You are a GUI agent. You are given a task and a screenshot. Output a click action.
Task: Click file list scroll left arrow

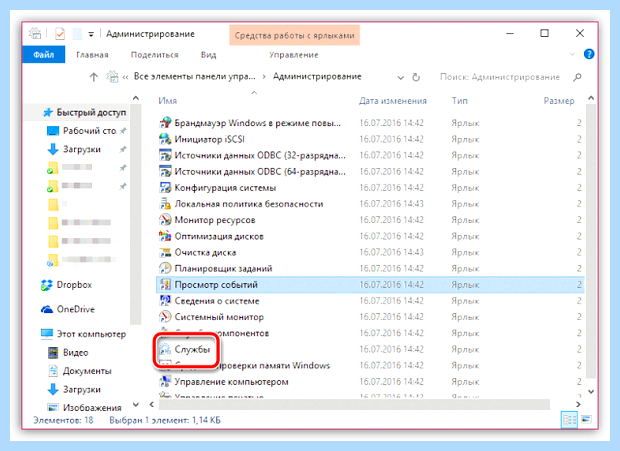(x=151, y=404)
